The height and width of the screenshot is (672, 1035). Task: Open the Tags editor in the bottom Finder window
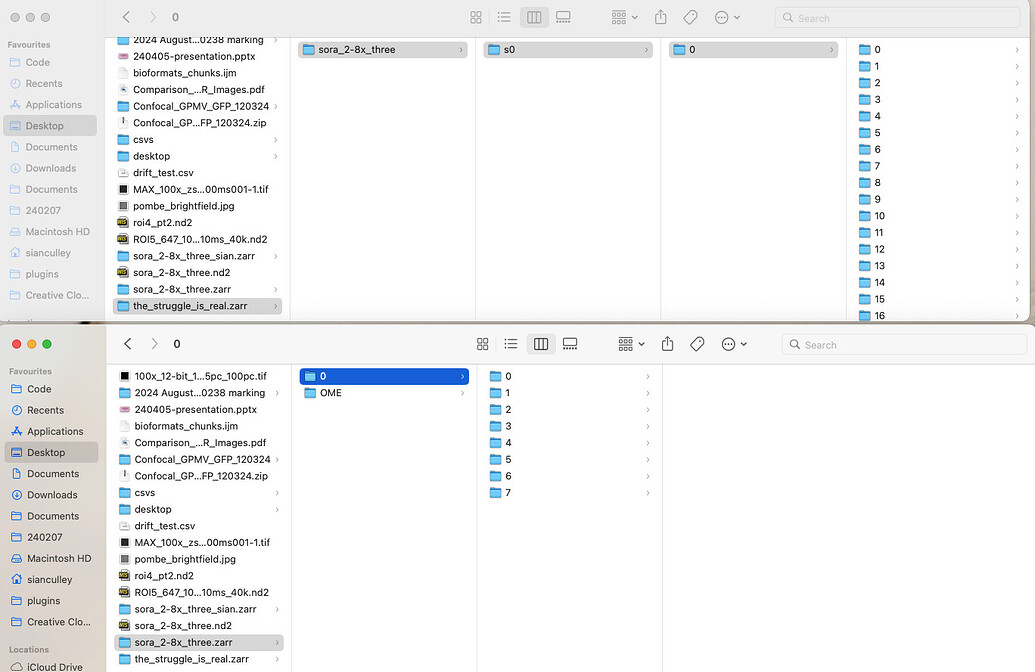pos(697,344)
